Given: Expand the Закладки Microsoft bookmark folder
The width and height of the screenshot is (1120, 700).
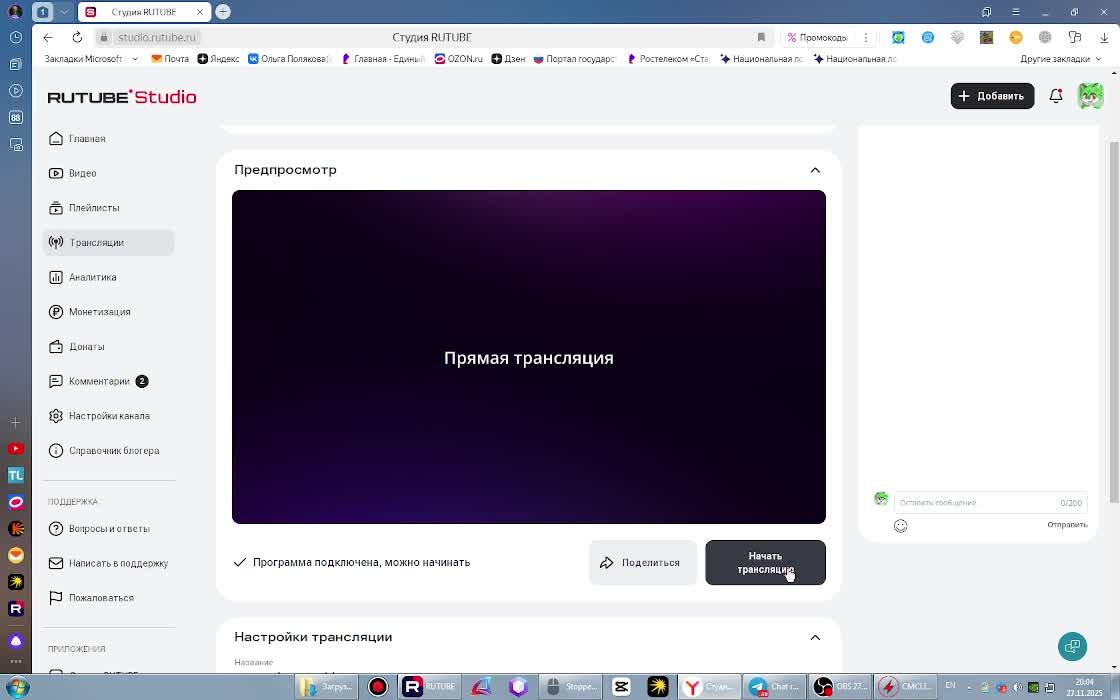Looking at the screenshot, I should 91,59.
